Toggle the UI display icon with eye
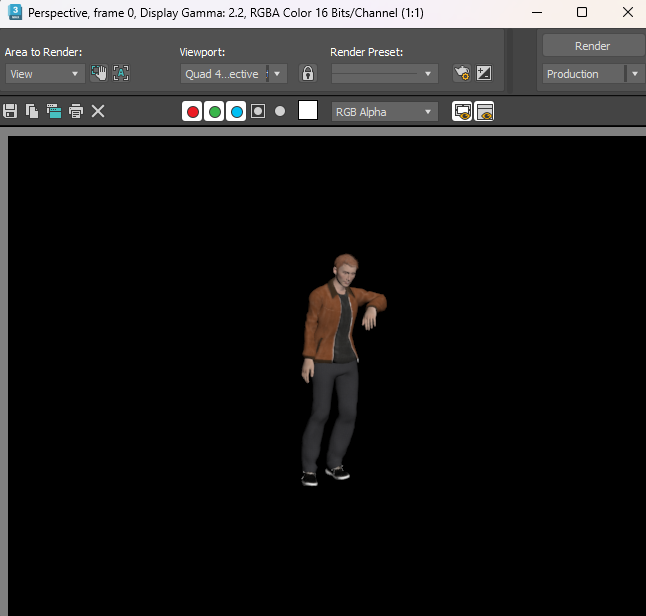This screenshot has width=646, height=616. (x=484, y=111)
